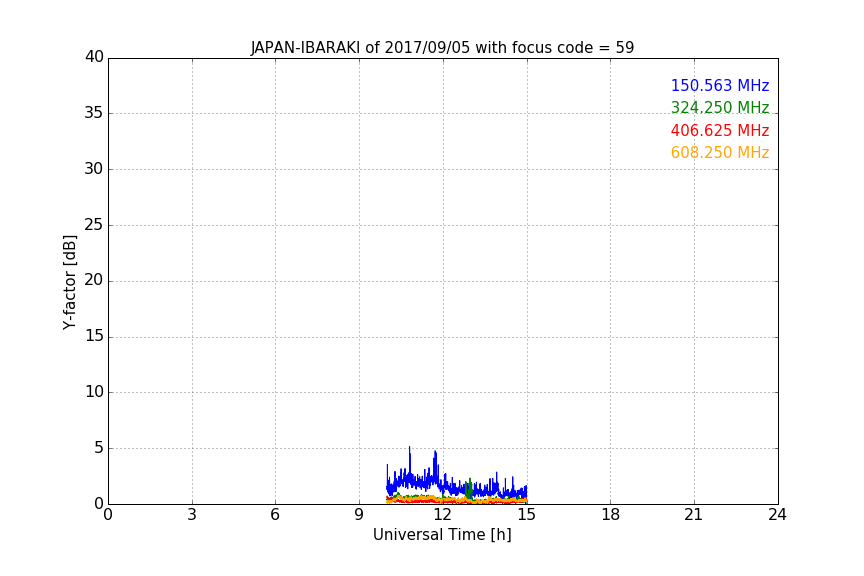864x576 pixels.
Task: Click the y-axis tick value 30
Action: 94,169
